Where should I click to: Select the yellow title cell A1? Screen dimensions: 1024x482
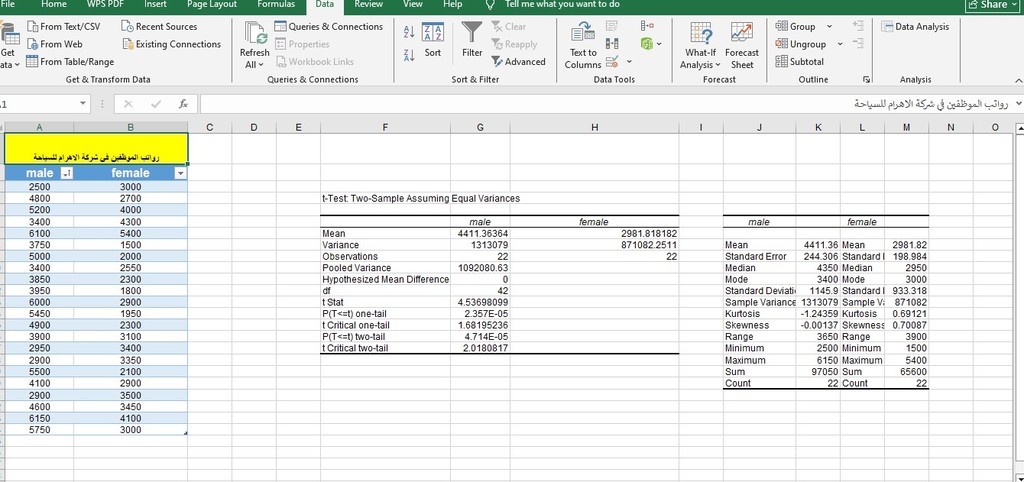[x=95, y=148]
